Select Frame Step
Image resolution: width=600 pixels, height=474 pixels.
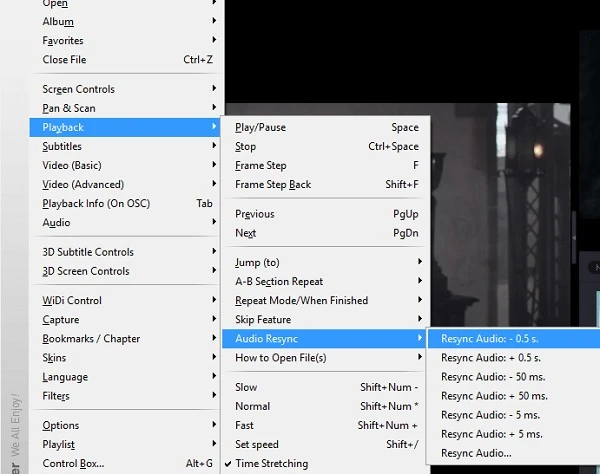pos(324,166)
